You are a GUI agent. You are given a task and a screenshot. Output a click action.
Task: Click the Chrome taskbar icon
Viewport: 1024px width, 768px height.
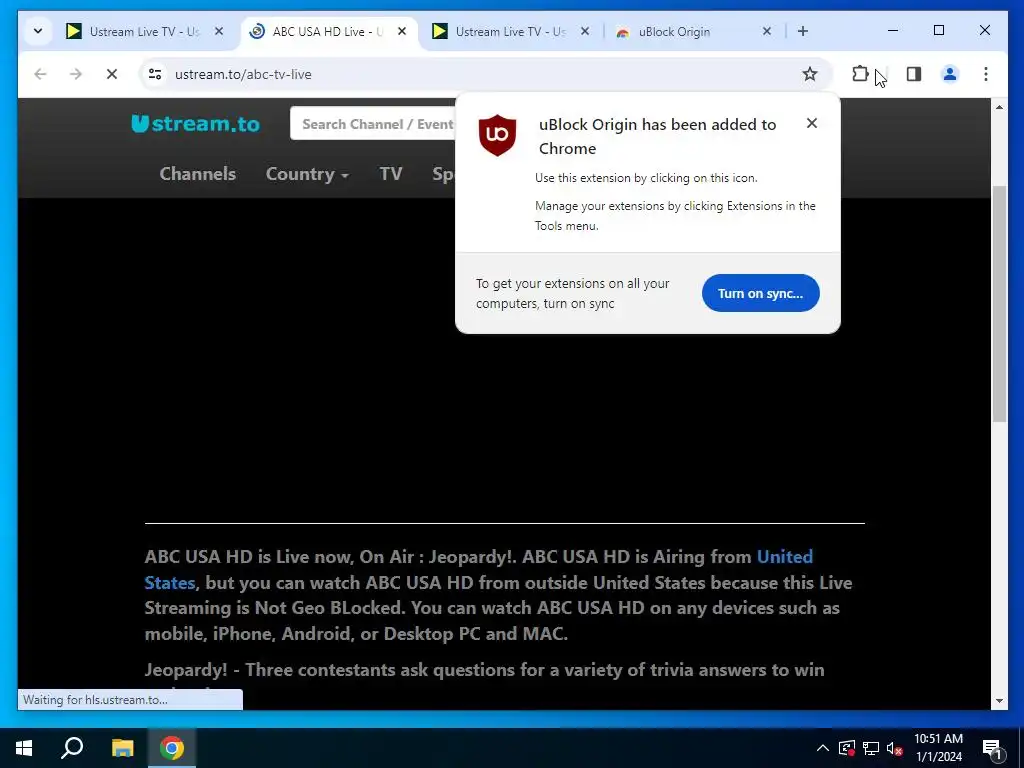172,748
